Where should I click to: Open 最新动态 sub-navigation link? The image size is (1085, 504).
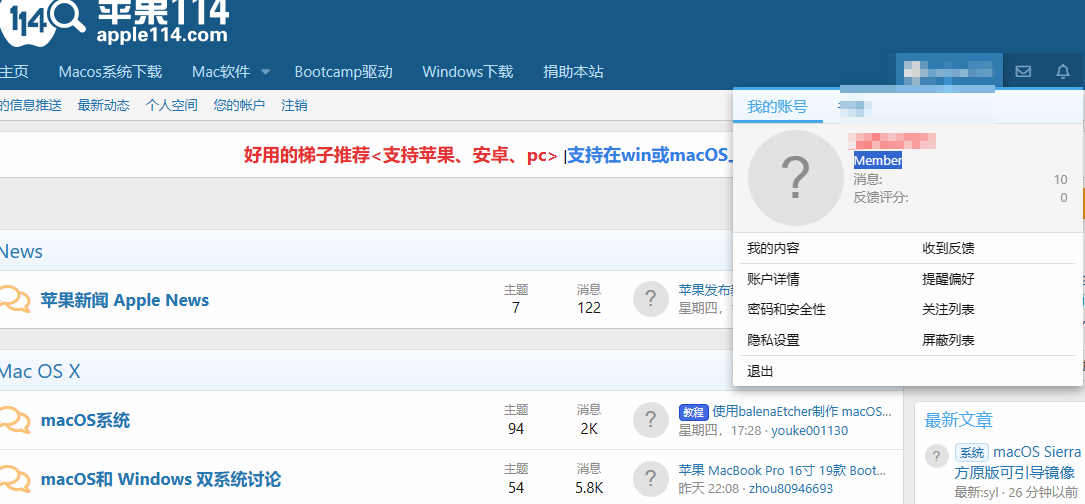coord(103,105)
